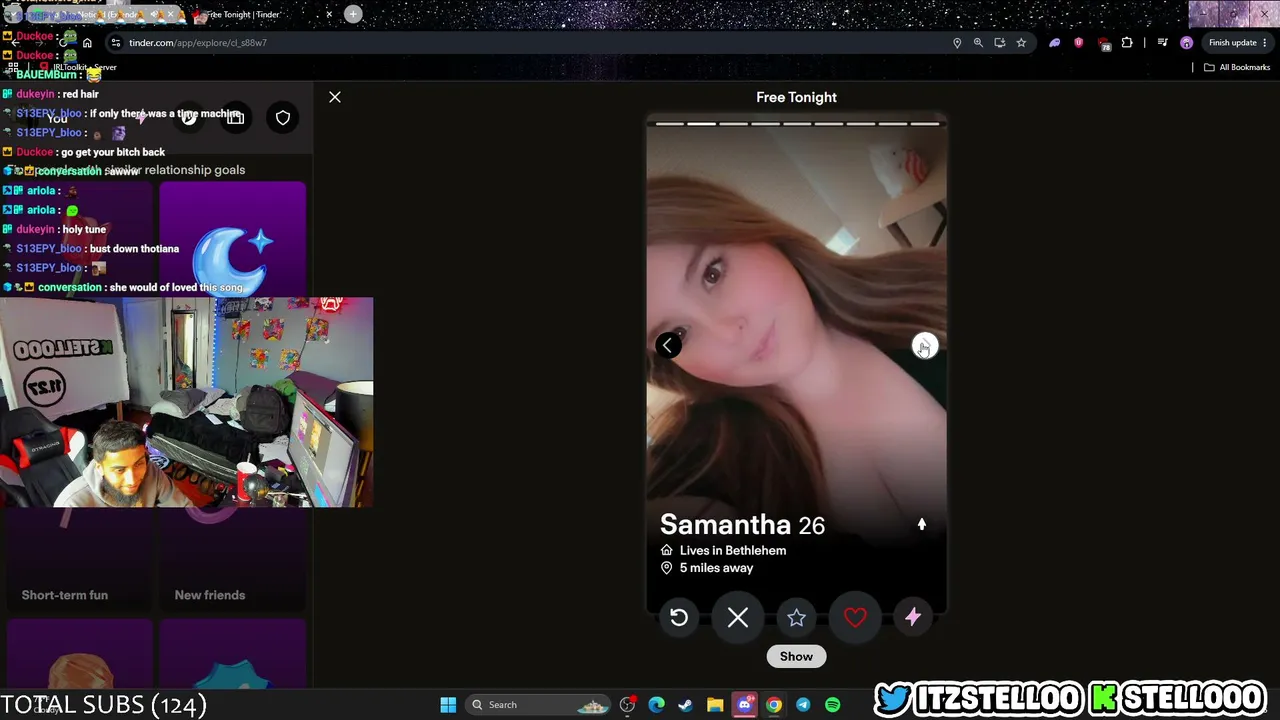Click 'Lives in Bethlehem' text

tap(733, 550)
